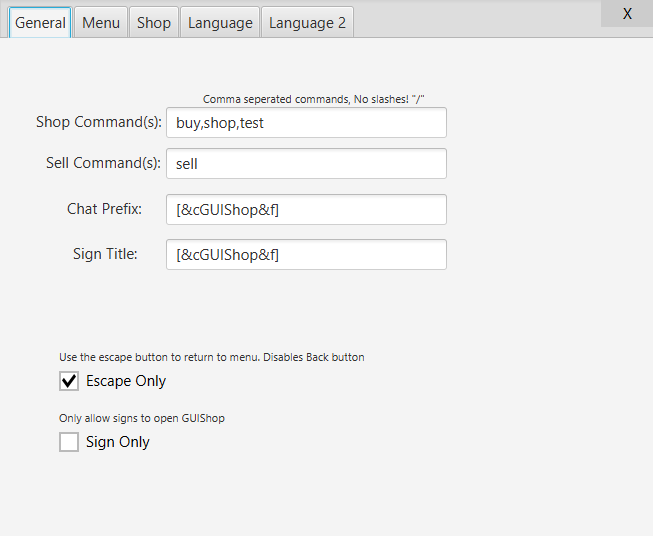This screenshot has height=536, width=653.
Task: Click into the Sell Command(s) text box
Action: [x=306, y=164]
